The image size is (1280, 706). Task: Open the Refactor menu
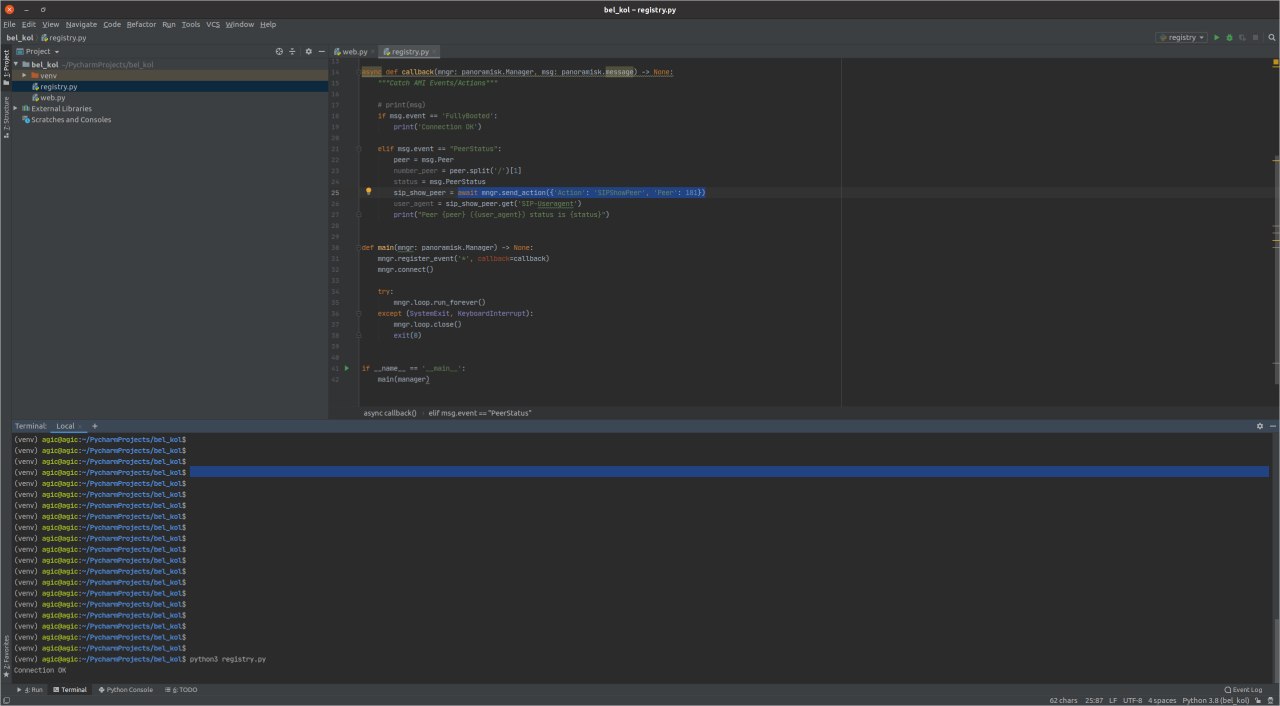[x=141, y=24]
